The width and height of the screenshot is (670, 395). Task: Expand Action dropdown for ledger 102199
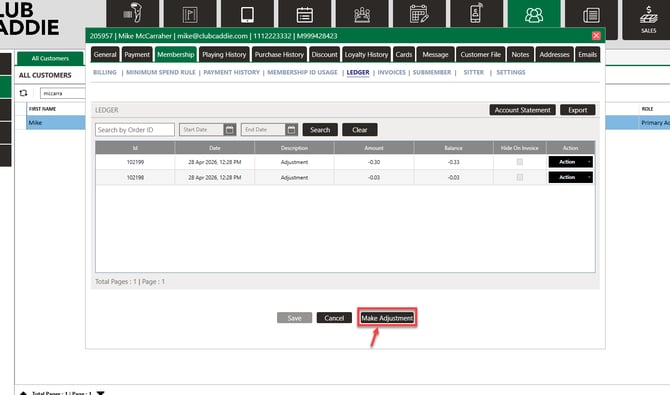[570, 162]
